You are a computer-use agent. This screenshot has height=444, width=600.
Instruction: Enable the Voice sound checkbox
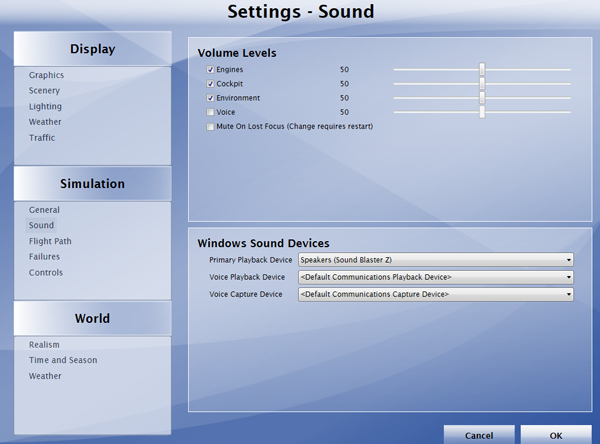tap(210, 112)
